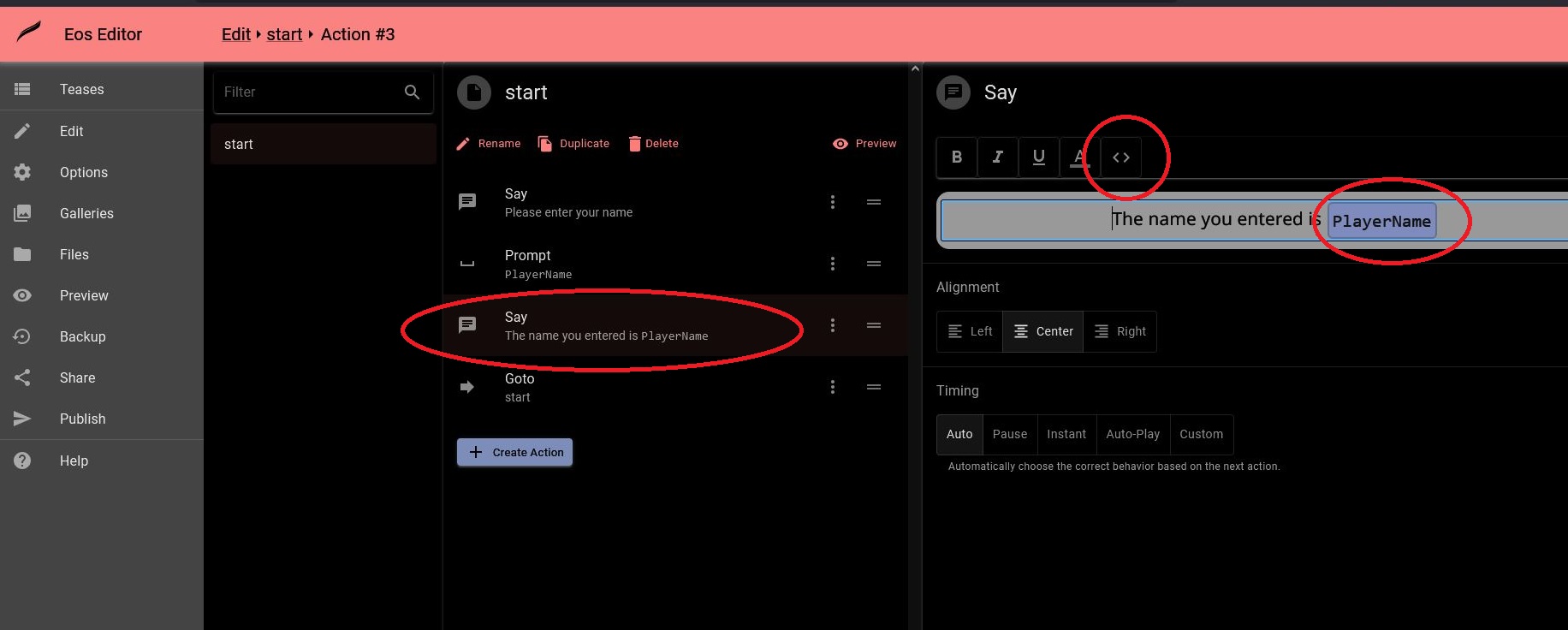This screenshot has height=630, width=1568.
Task: Click the Edit breadcrumb link
Action: [x=235, y=34]
